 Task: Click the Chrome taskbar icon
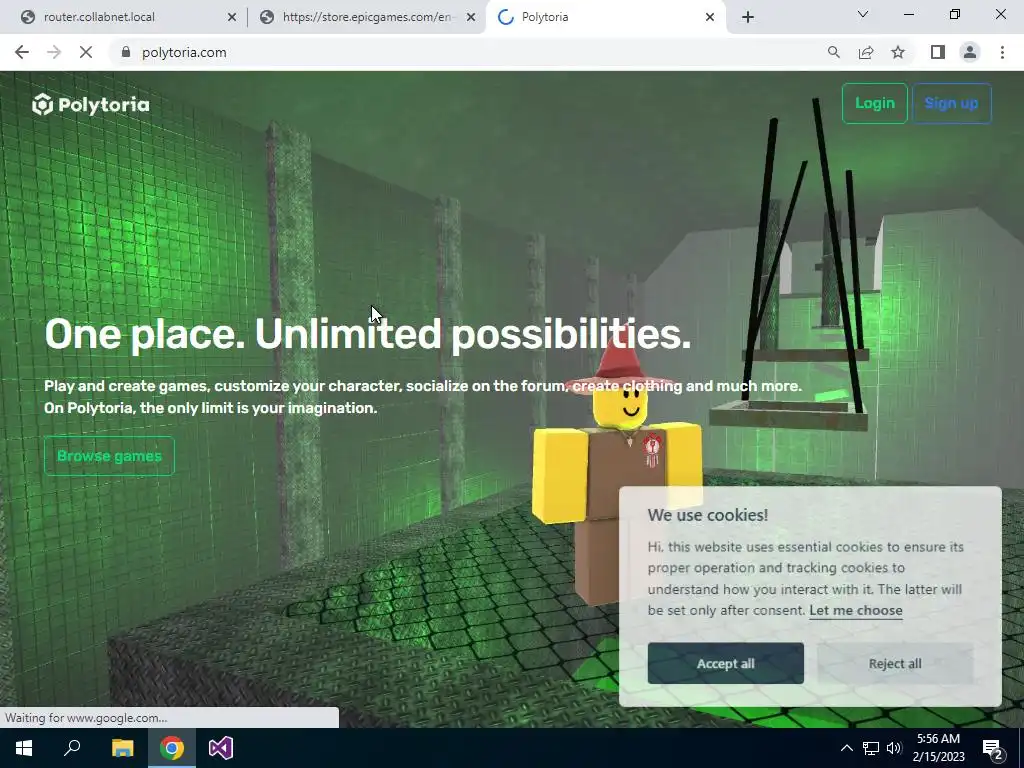172,748
